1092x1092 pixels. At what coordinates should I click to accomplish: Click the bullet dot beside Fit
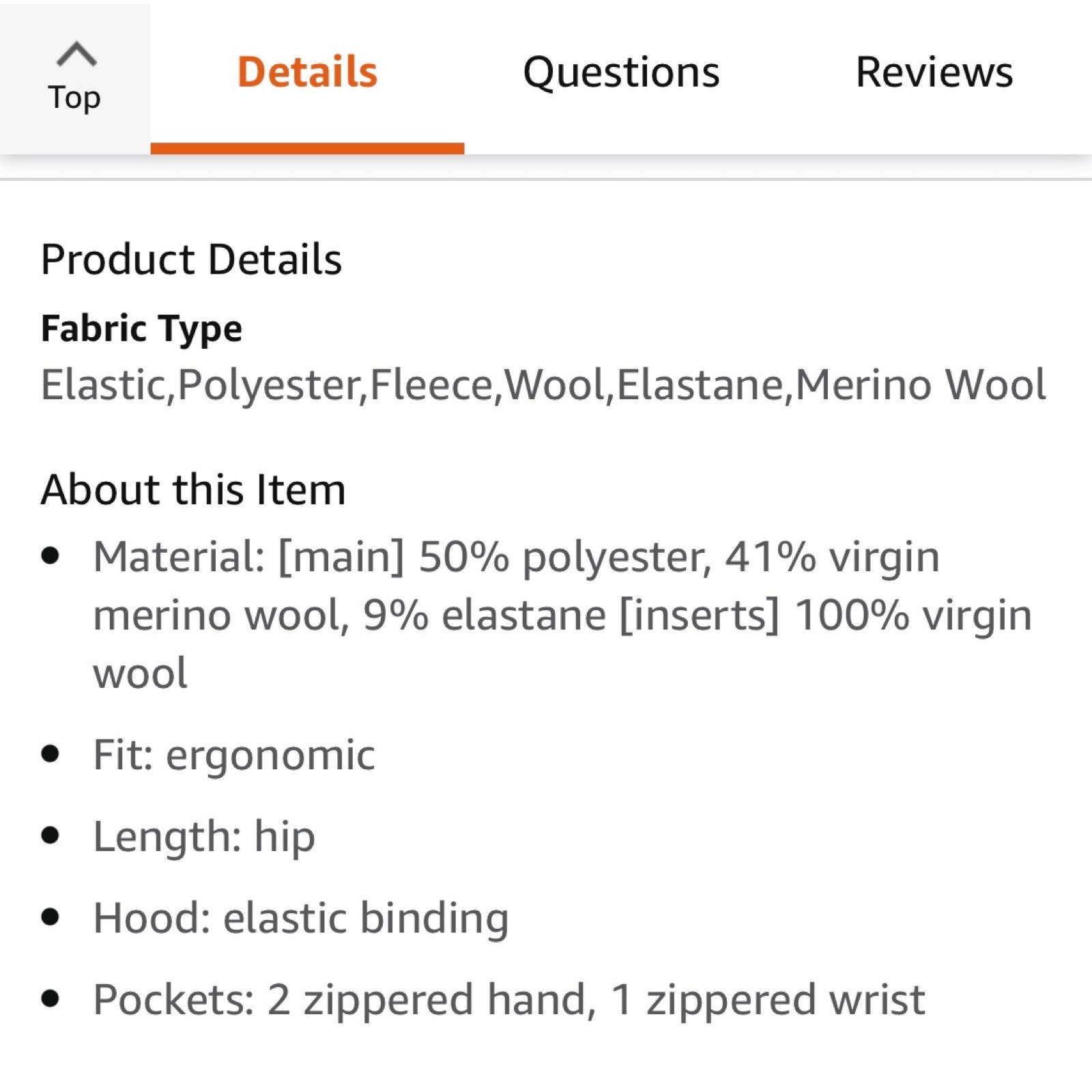pyautogui.click(x=50, y=753)
